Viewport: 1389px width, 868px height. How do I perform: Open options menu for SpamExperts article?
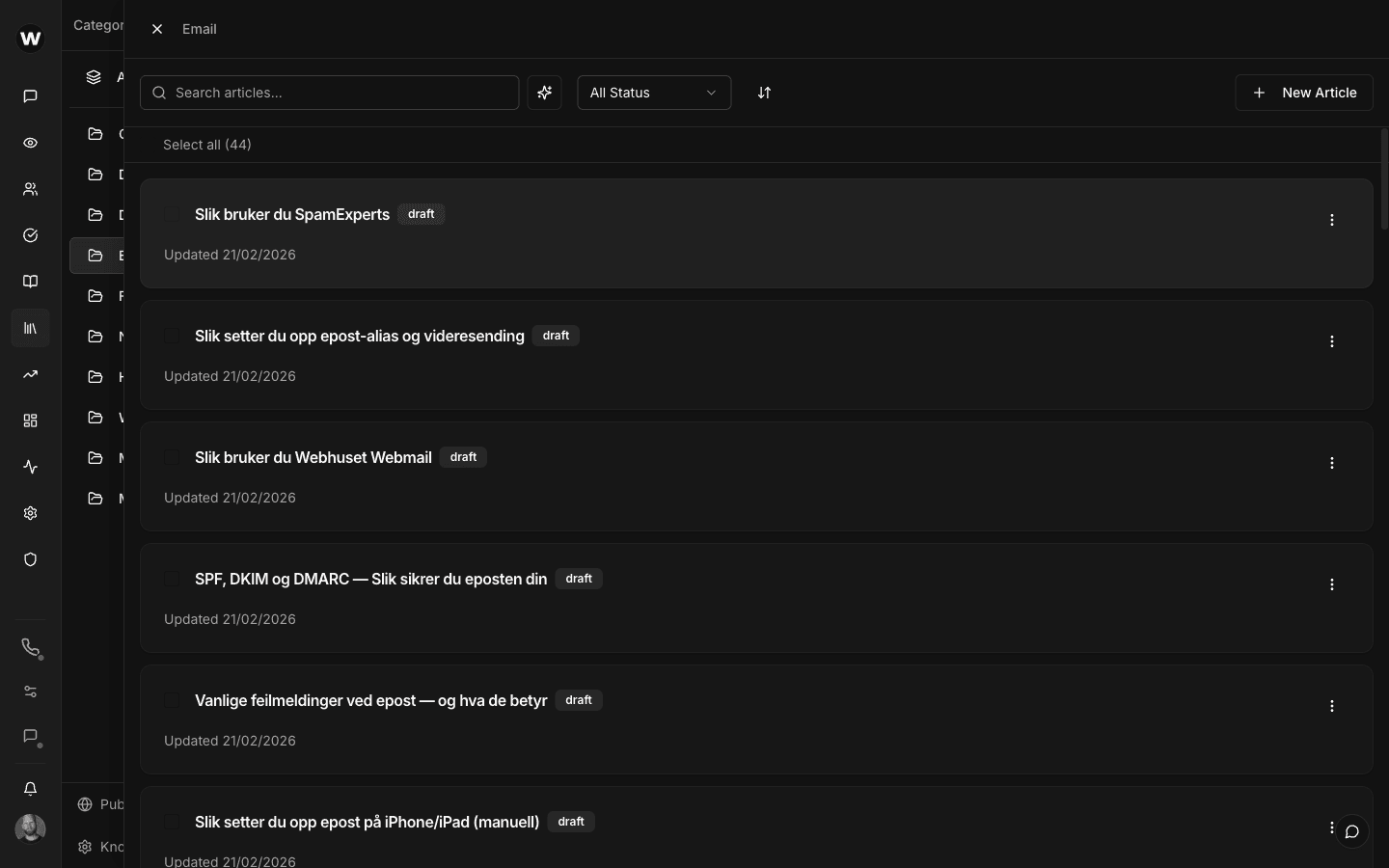tap(1331, 220)
